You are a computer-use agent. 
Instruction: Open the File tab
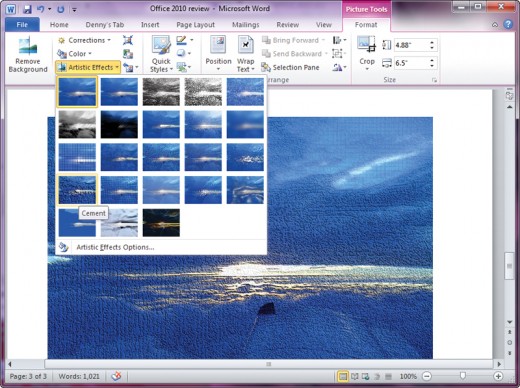pyautogui.click(x=22, y=25)
